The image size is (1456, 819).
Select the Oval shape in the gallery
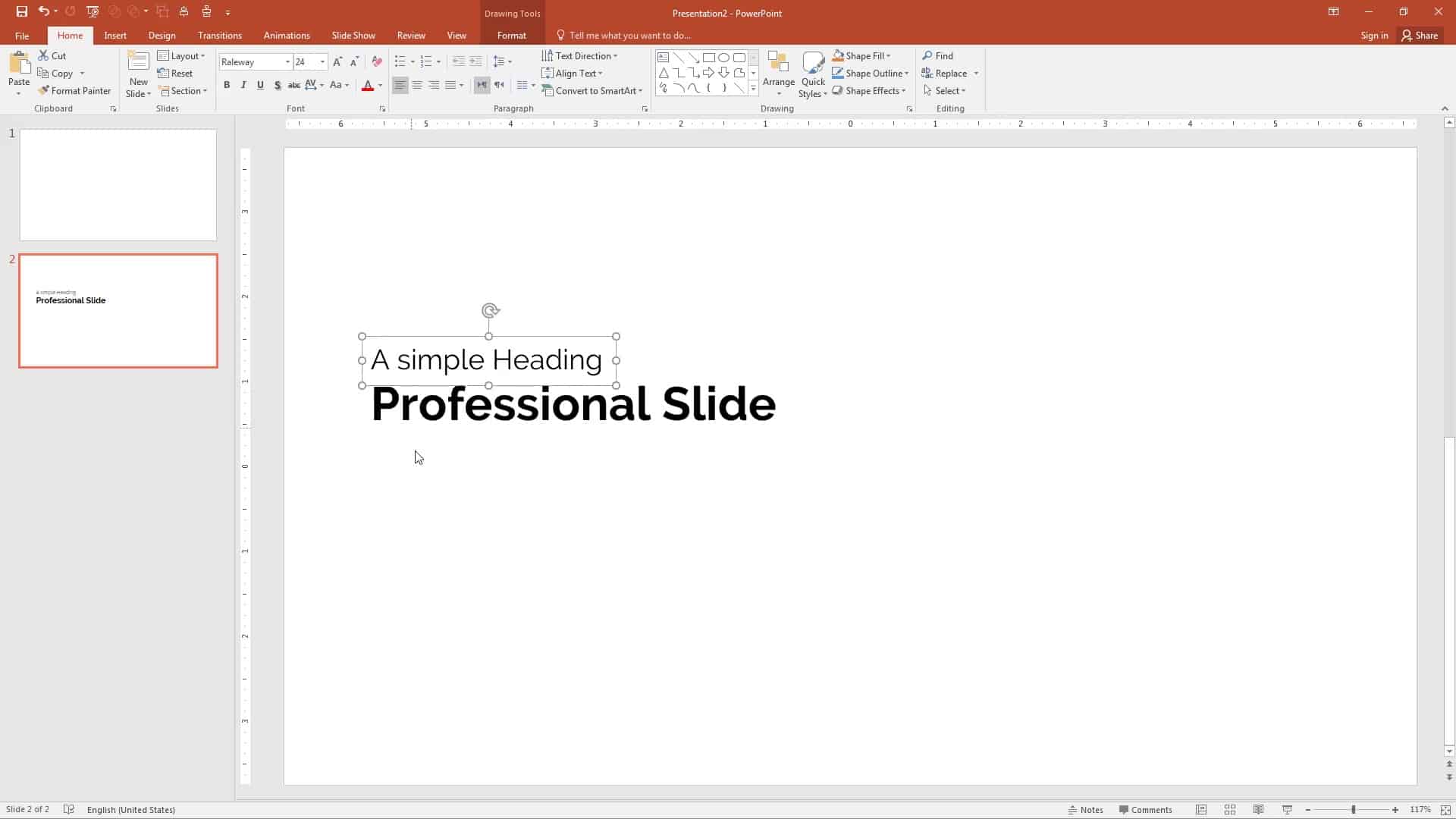click(x=724, y=57)
